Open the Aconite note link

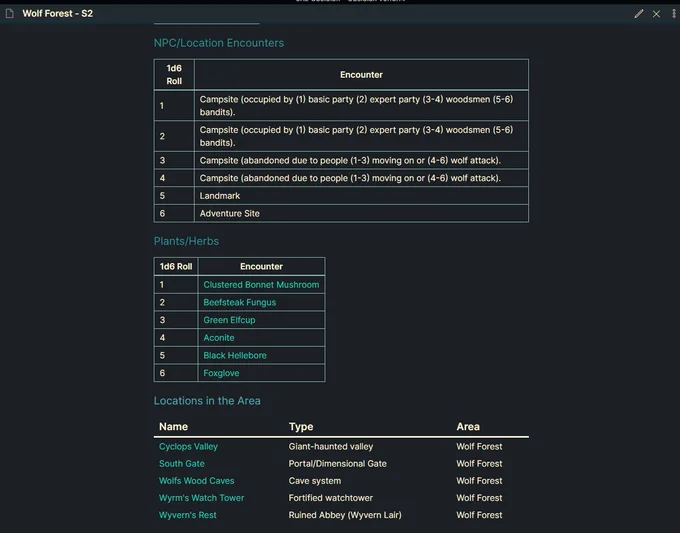coord(219,337)
